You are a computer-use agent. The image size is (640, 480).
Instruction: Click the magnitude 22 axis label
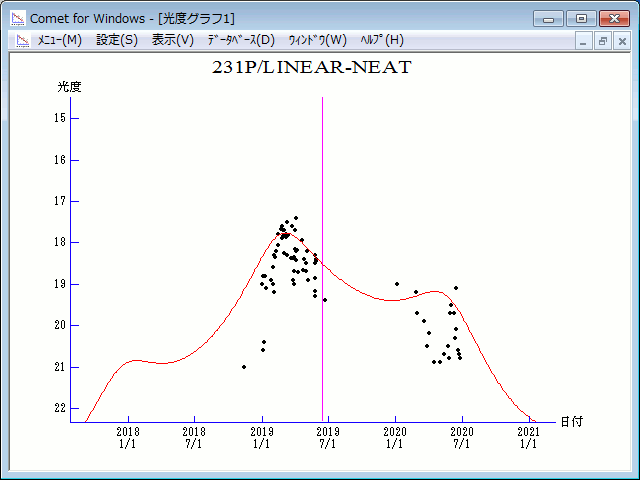click(x=60, y=408)
